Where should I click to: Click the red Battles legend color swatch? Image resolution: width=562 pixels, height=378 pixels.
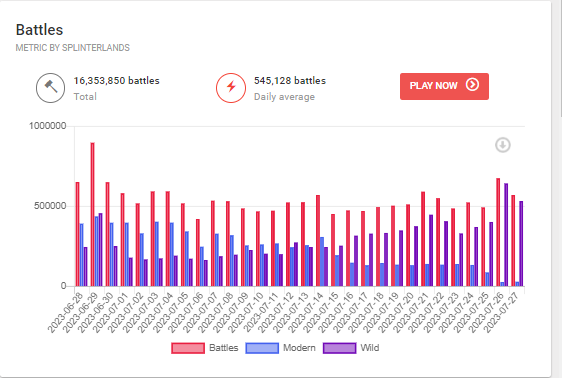(x=188, y=348)
